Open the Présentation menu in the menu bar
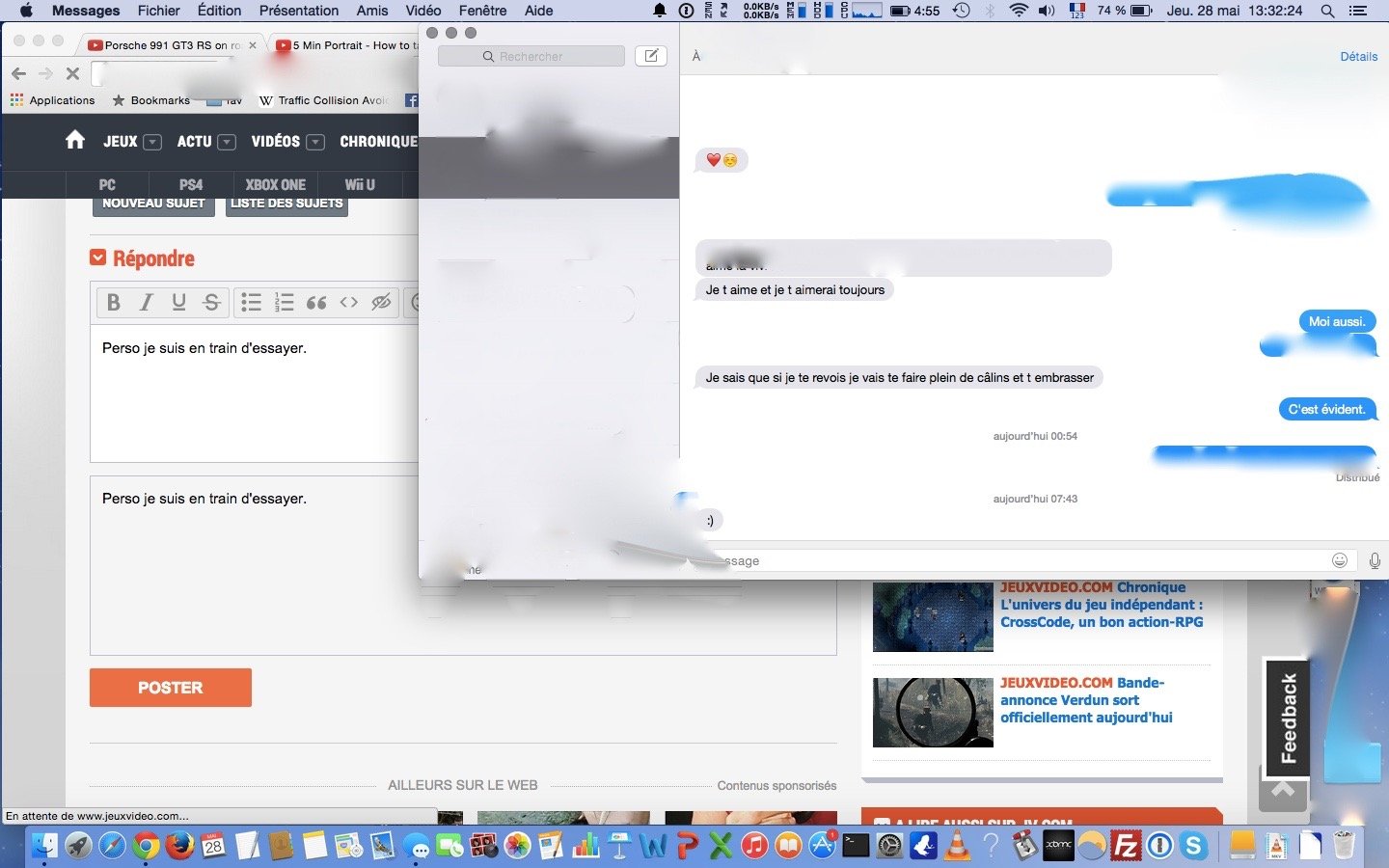Screen dimensions: 1389x868 click(298, 11)
